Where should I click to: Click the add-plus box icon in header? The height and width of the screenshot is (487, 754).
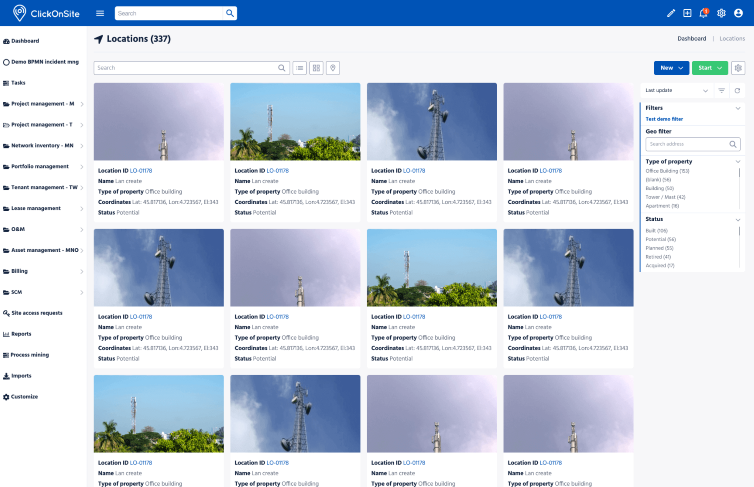point(687,13)
